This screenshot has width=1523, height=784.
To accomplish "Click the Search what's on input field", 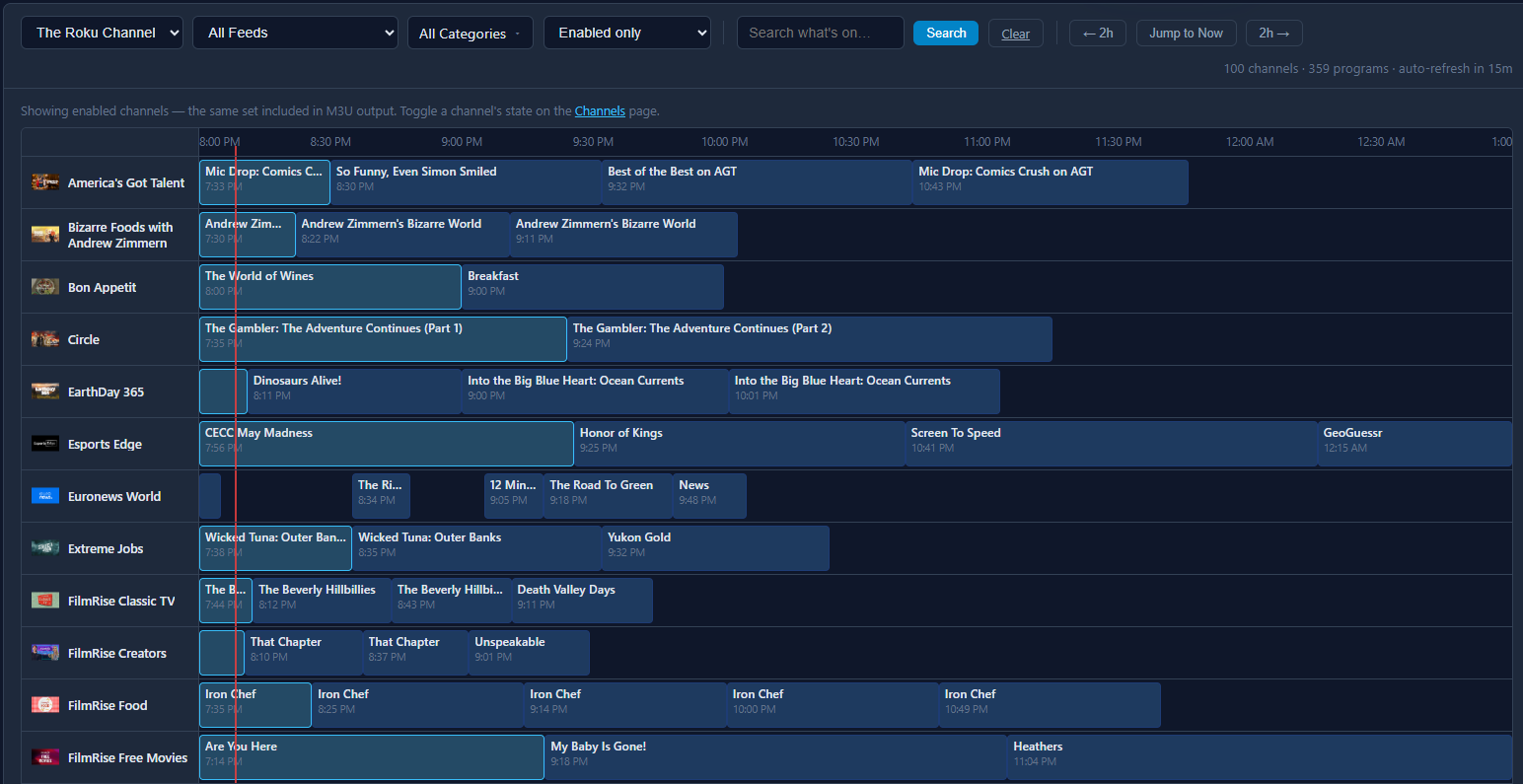I will [x=821, y=33].
